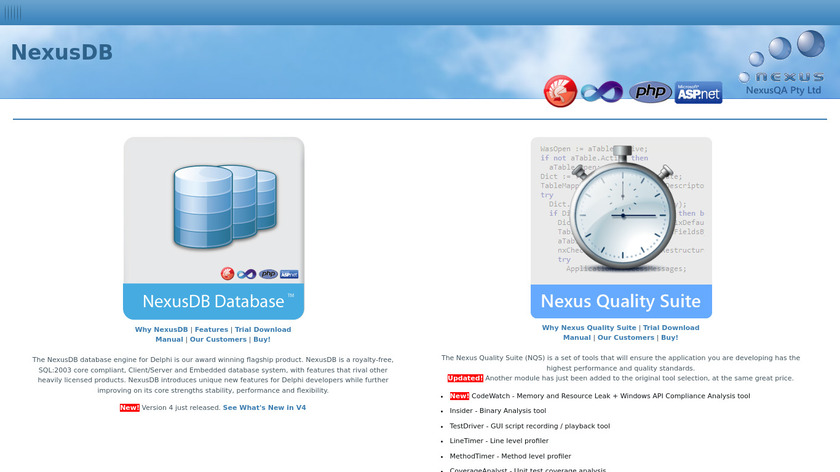The width and height of the screenshot is (840, 472).
Task: Click the small ASP.net icon on database image
Action: tap(289, 274)
